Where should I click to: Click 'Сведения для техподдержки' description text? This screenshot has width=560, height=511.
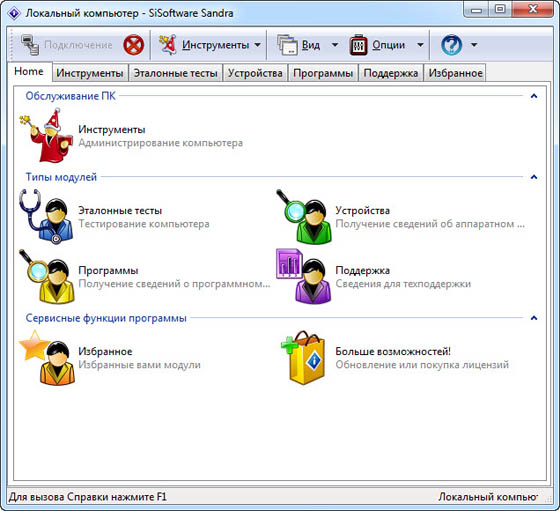[x=403, y=284]
